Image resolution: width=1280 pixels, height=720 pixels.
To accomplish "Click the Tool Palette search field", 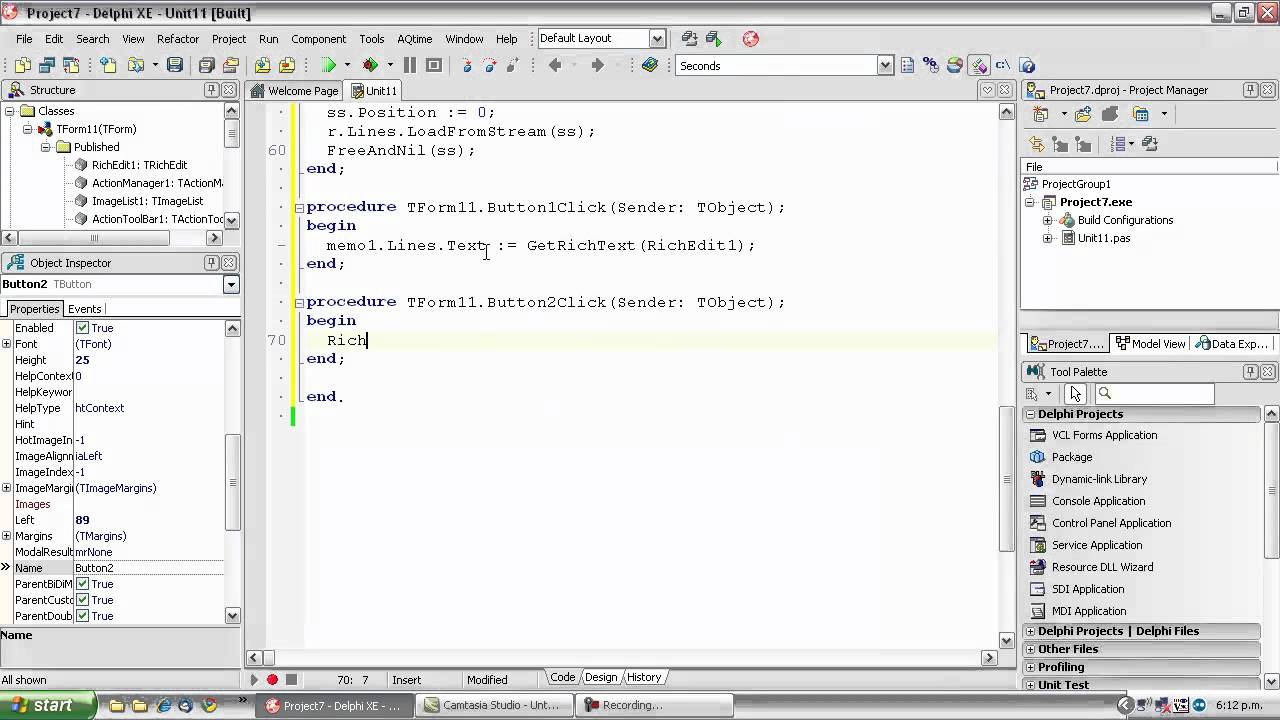I will pos(1155,394).
